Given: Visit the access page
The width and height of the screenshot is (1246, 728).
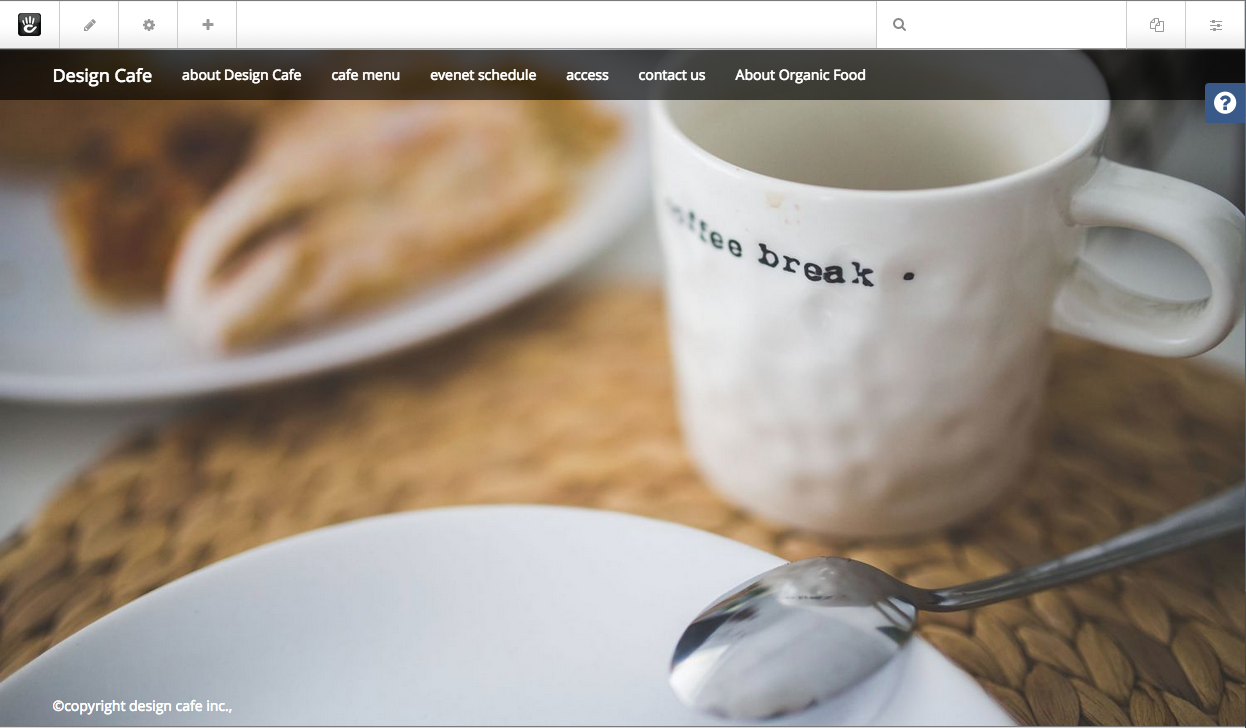Looking at the screenshot, I should [587, 75].
